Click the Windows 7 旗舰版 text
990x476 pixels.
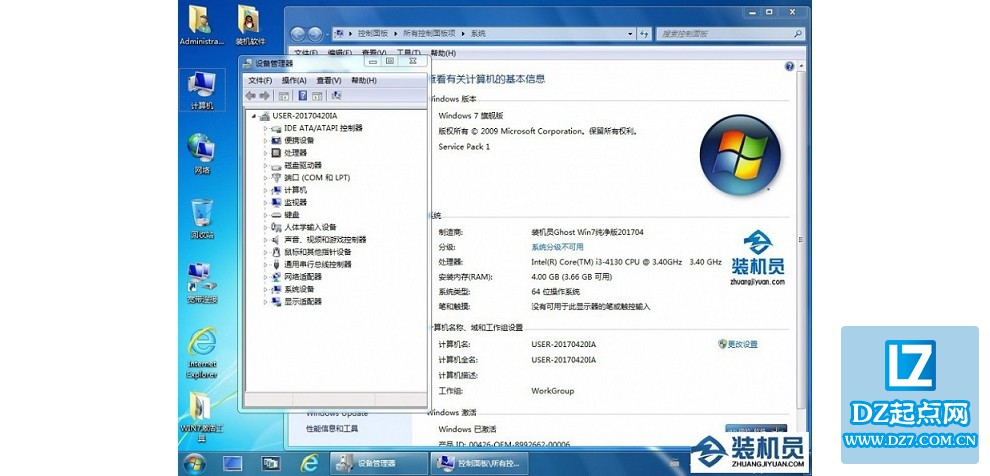click(x=471, y=116)
